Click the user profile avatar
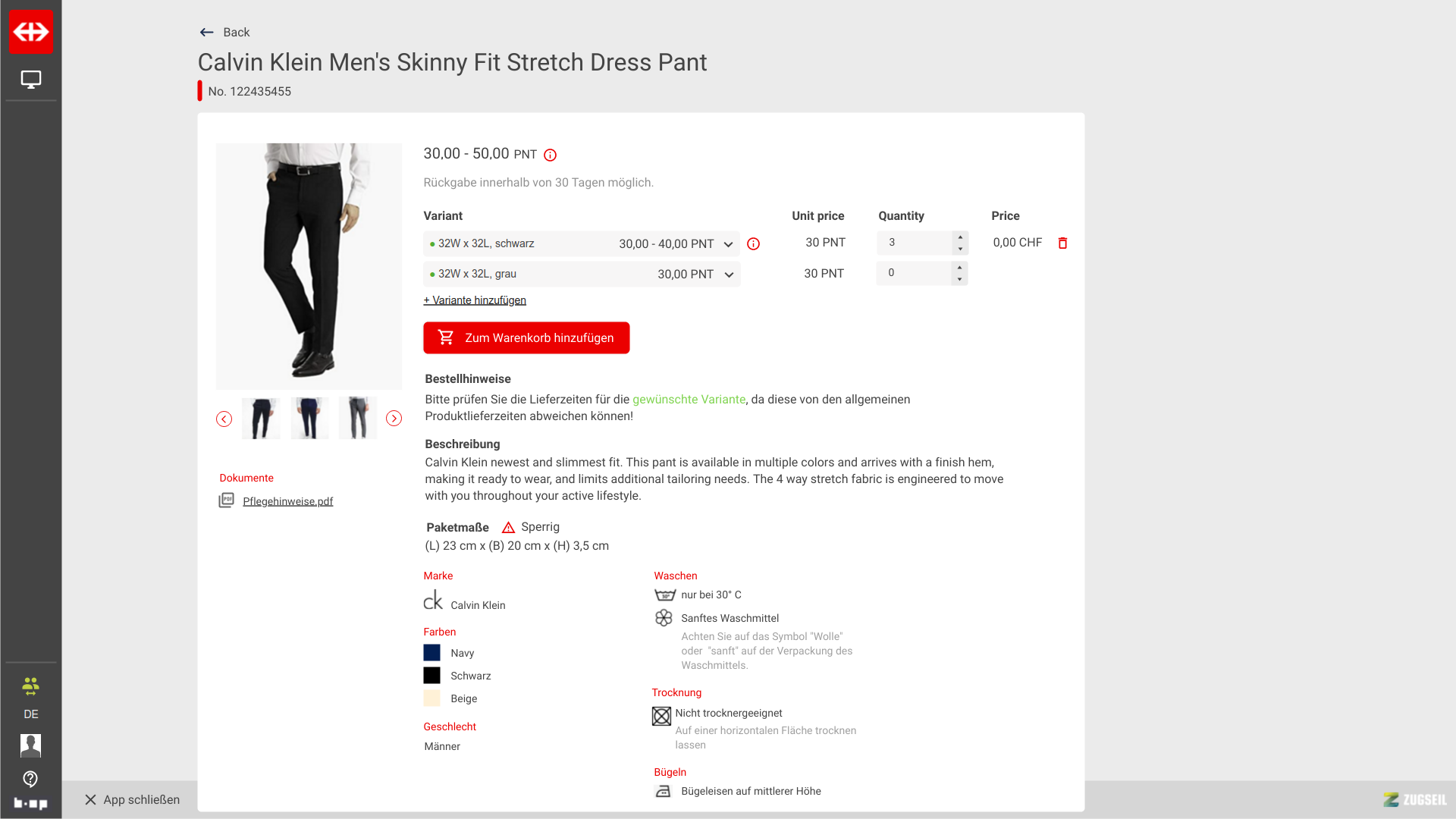Viewport: 1456px width, 819px height. coord(30,745)
